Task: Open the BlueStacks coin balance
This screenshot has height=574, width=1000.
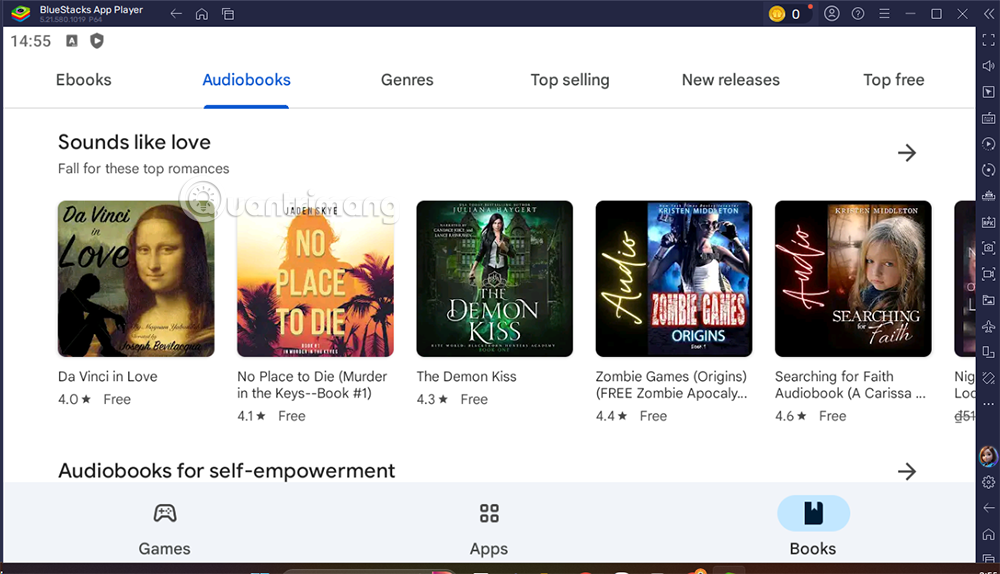Action: coord(787,13)
